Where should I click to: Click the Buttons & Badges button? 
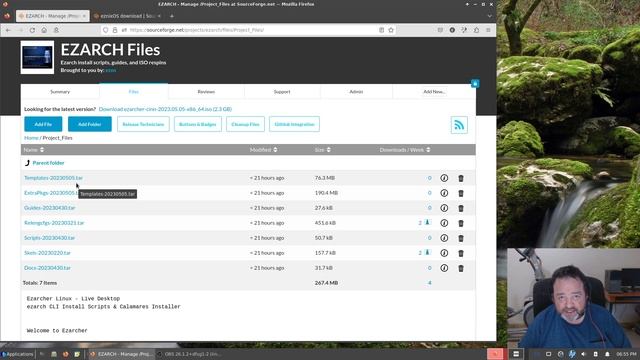(x=198, y=124)
